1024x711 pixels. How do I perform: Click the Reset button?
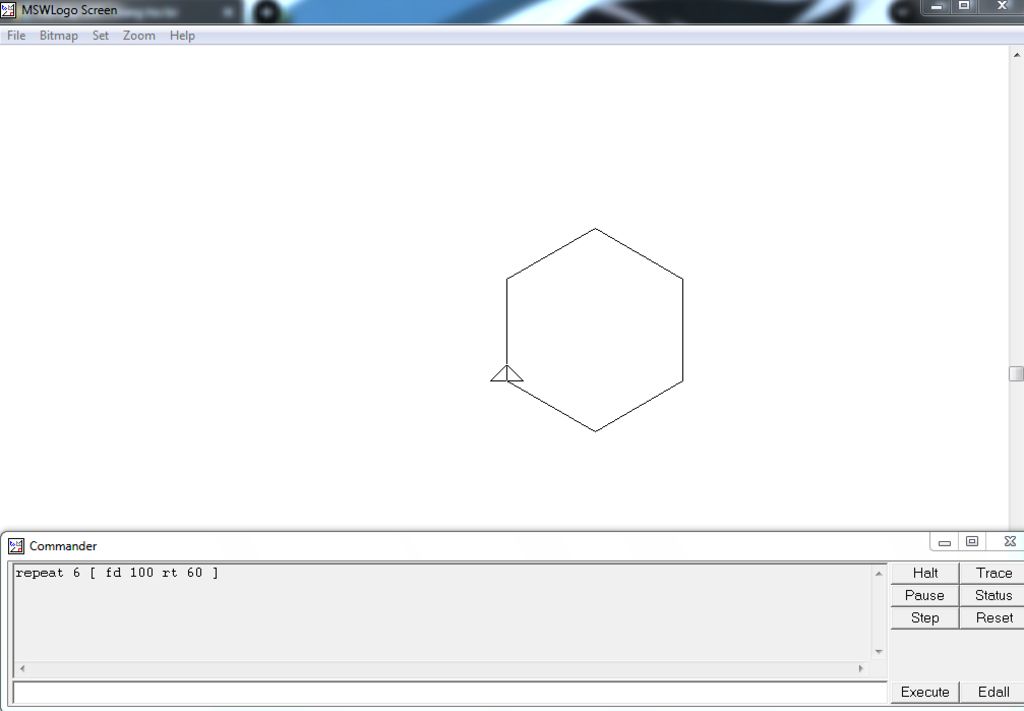[x=993, y=618]
